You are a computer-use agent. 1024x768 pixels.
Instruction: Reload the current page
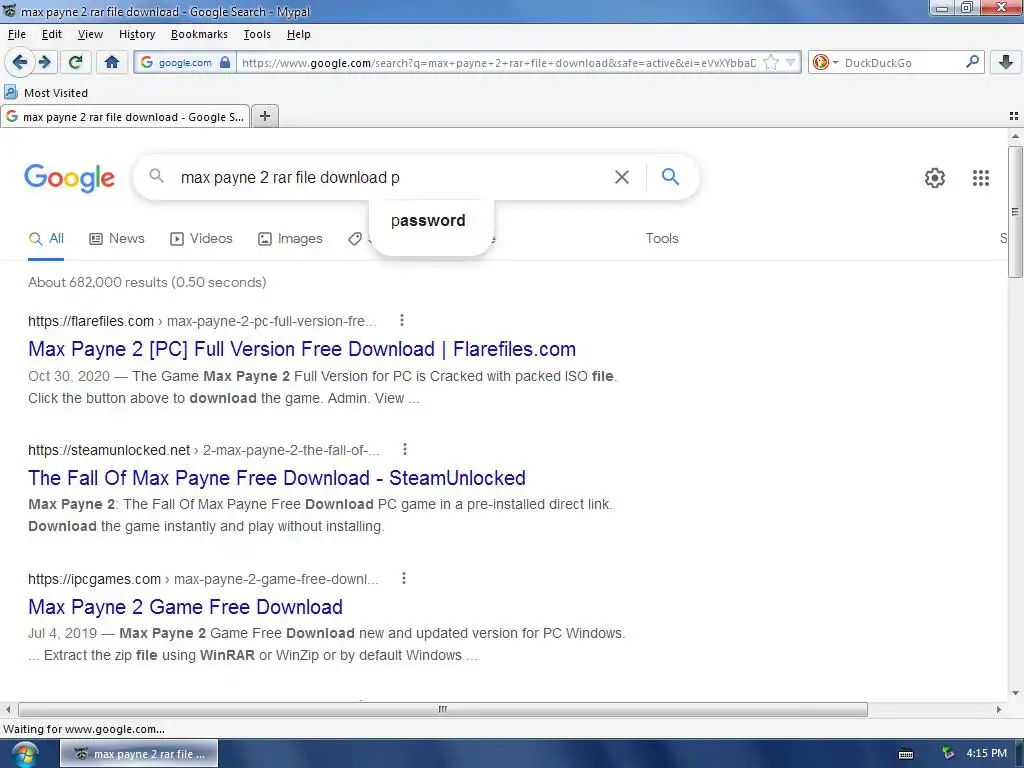75,62
